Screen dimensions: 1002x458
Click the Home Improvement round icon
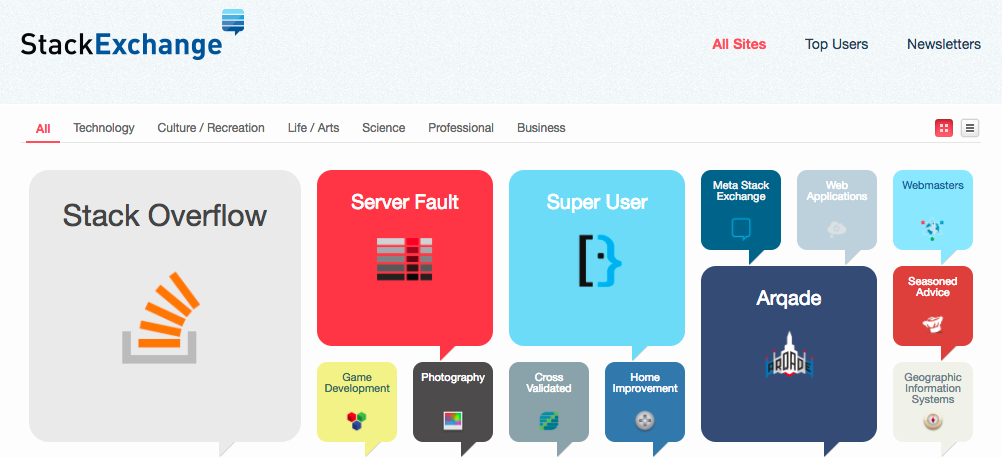tap(644, 421)
